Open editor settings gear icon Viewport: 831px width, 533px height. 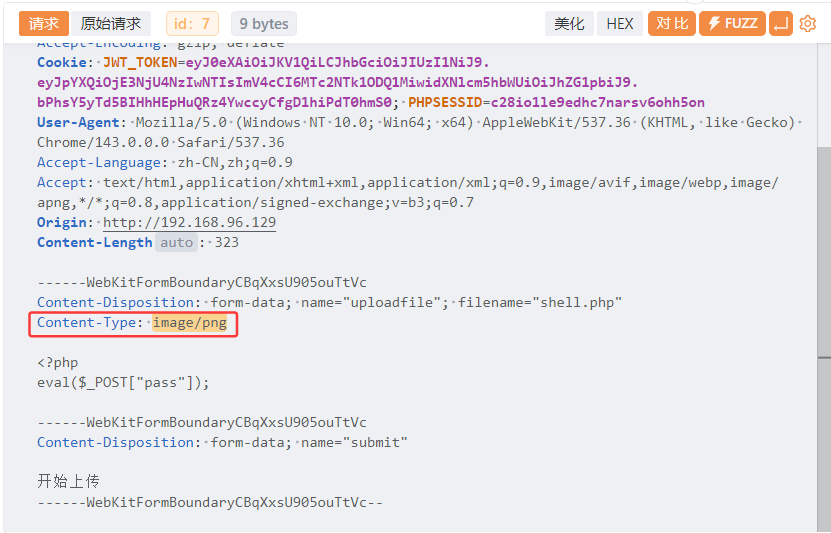point(808,23)
